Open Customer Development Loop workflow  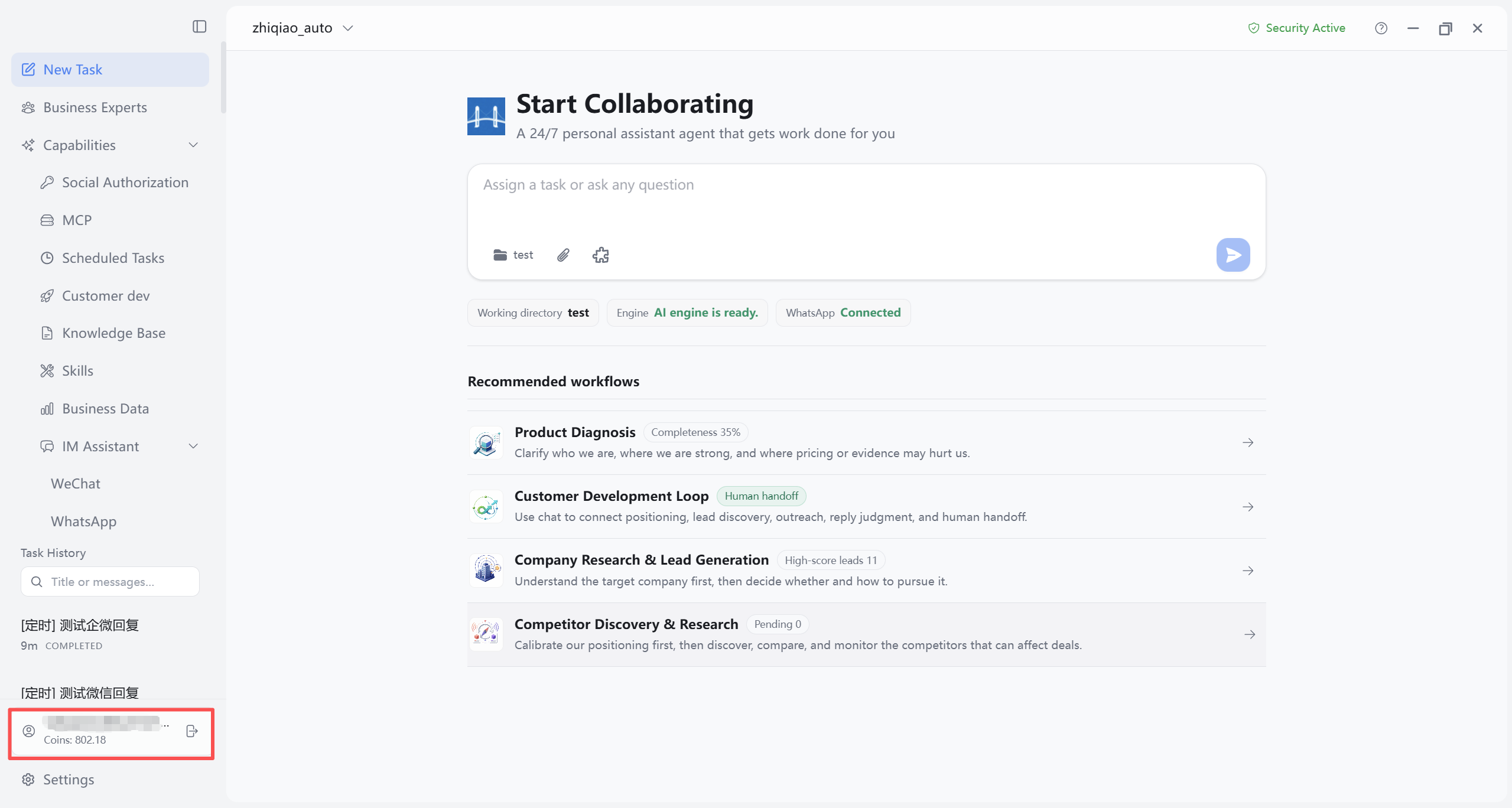(x=866, y=507)
